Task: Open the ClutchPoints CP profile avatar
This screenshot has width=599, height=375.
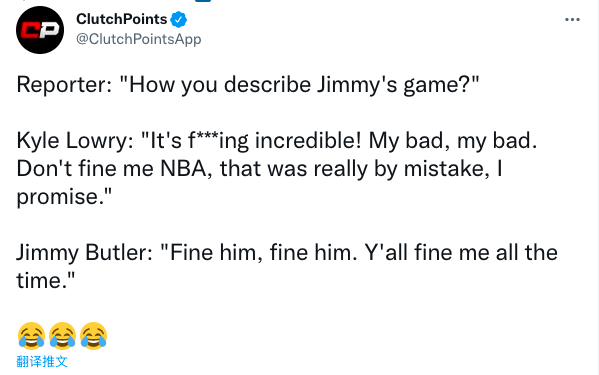Action: pos(40,30)
